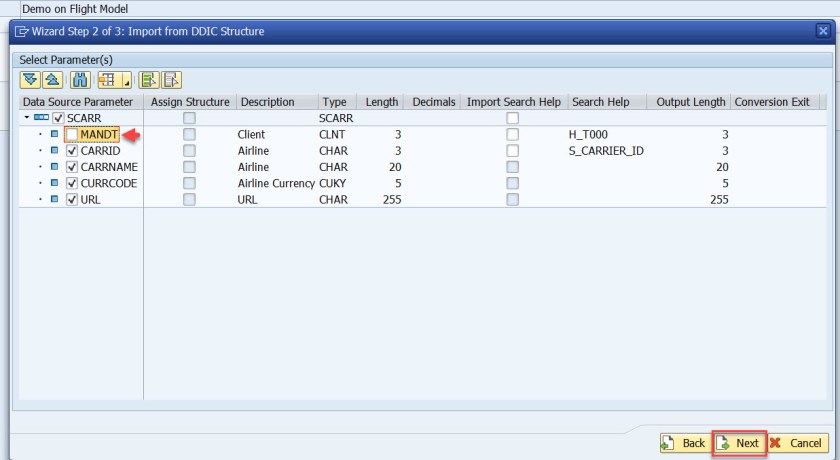Uncheck the CURRCODE parameter checkbox
Viewport: 840px width, 460px height.
(72, 183)
